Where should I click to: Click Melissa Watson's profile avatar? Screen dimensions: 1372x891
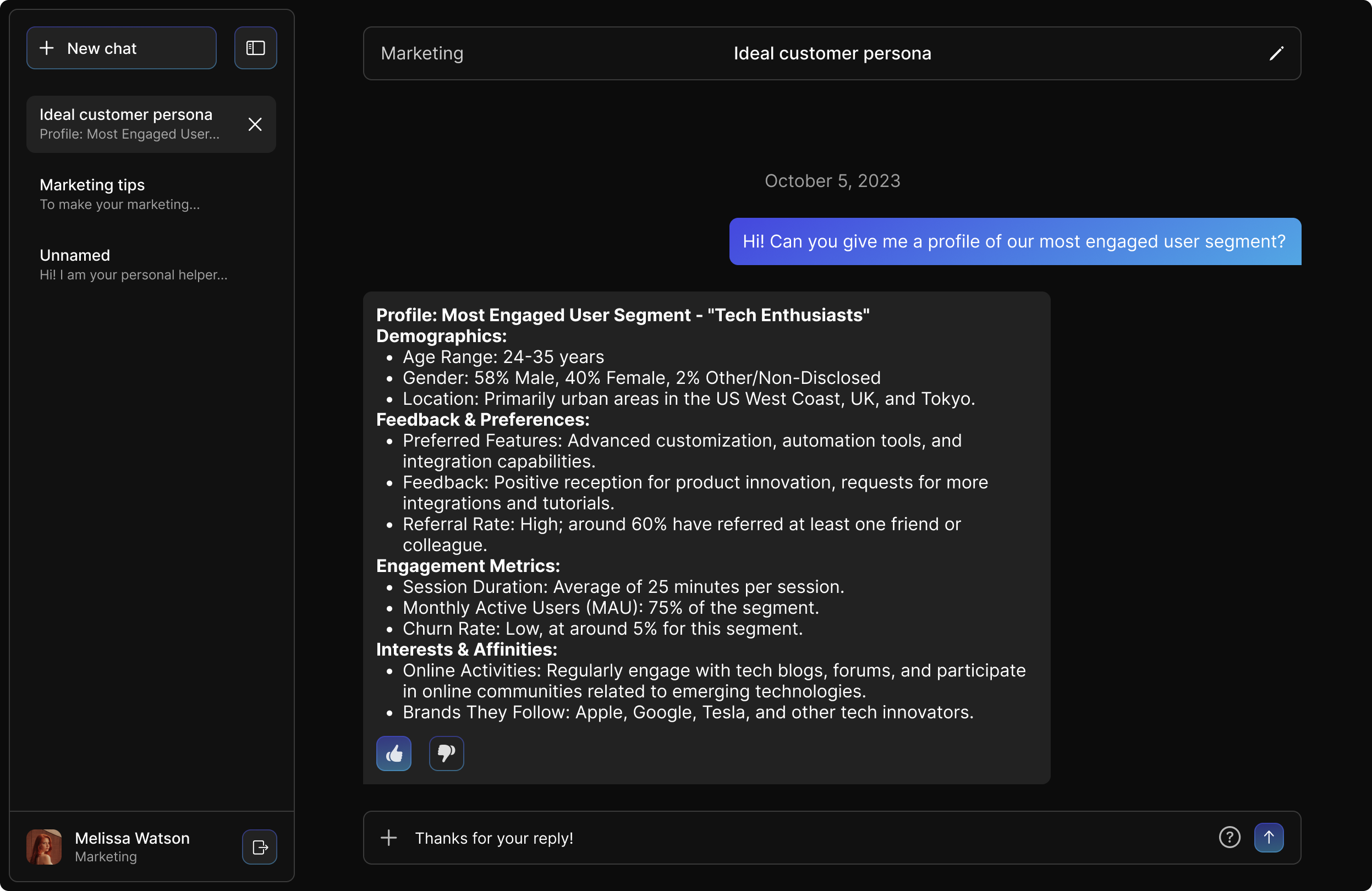(x=44, y=846)
